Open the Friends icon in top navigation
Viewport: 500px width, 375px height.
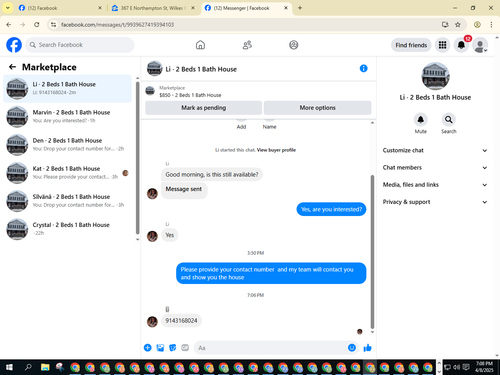[247, 45]
